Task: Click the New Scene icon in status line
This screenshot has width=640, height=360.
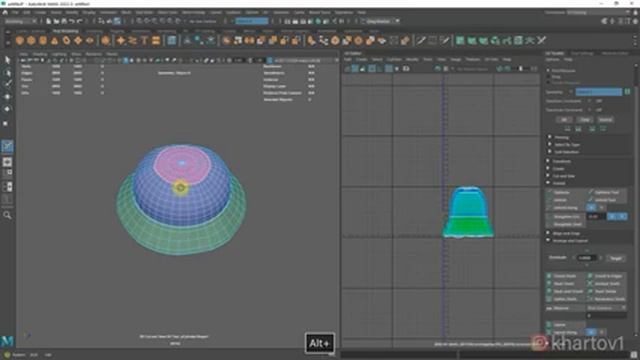Action: pos(49,21)
